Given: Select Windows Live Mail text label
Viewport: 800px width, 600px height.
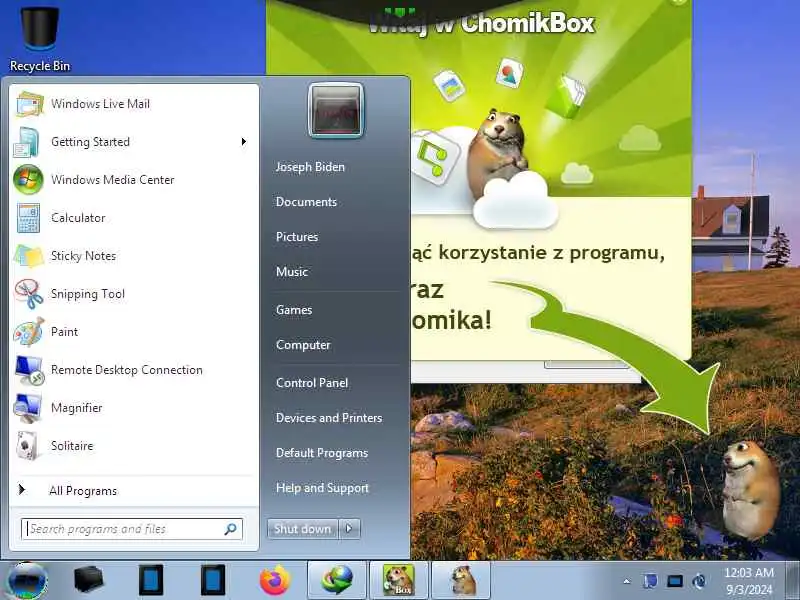Looking at the screenshot, I should click(101, 104).
